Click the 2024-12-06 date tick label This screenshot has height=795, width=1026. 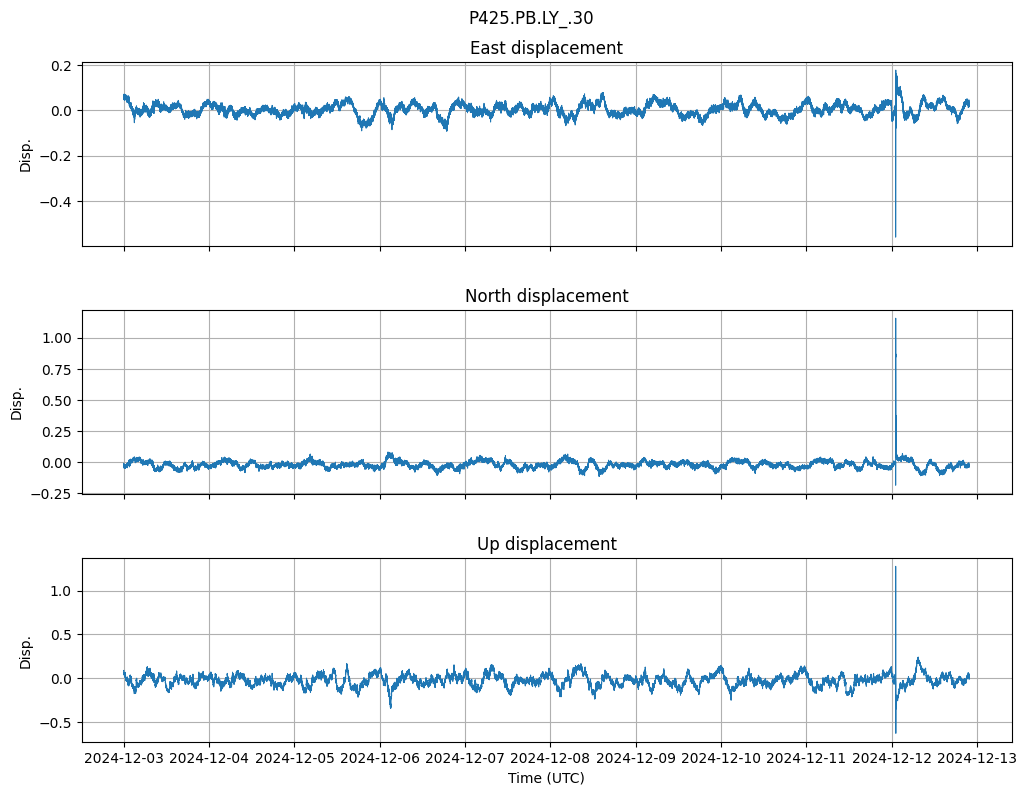tap(380, 758)
